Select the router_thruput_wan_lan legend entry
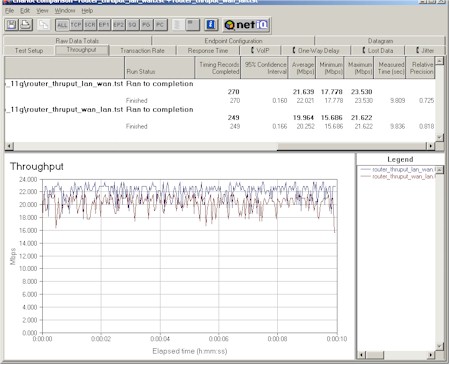This screenshot has width=450, height=365. [398, 176]
